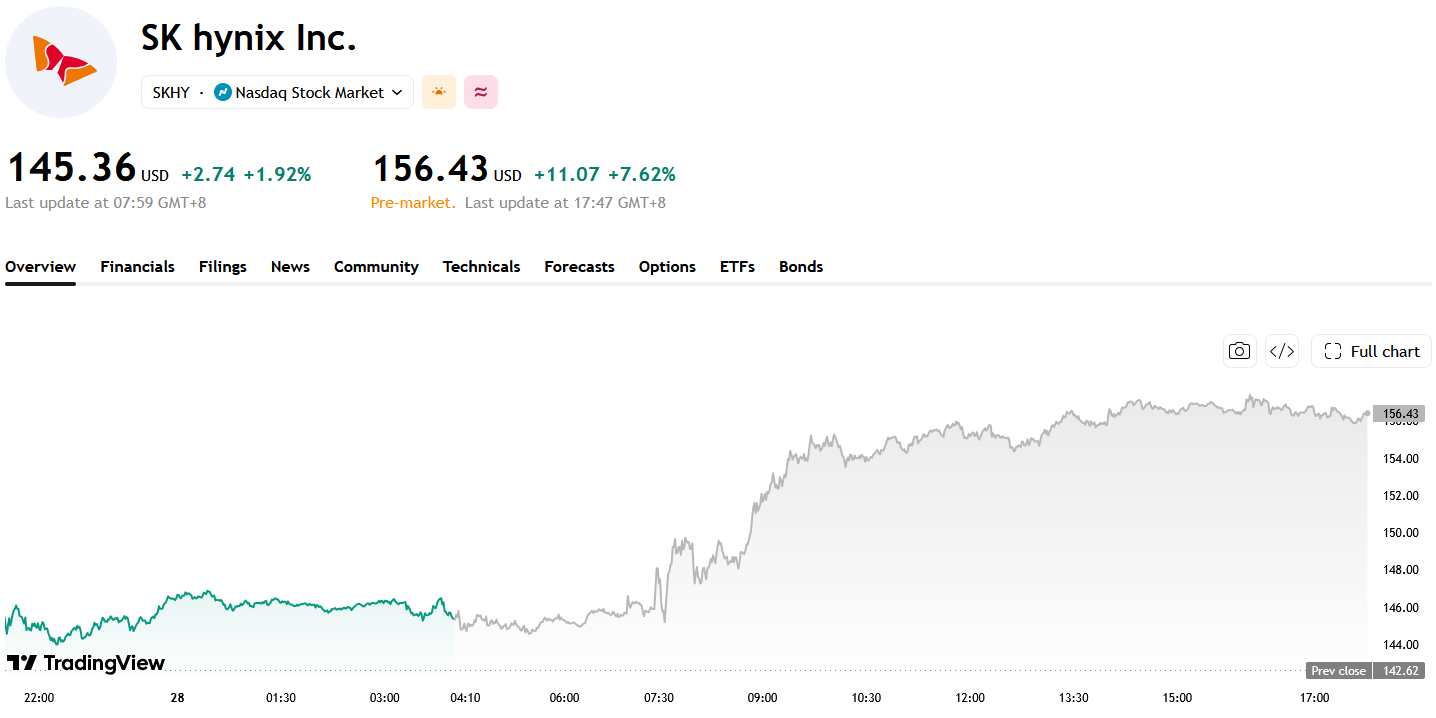Click the 154.00 price axis label

pos(1399,459)
